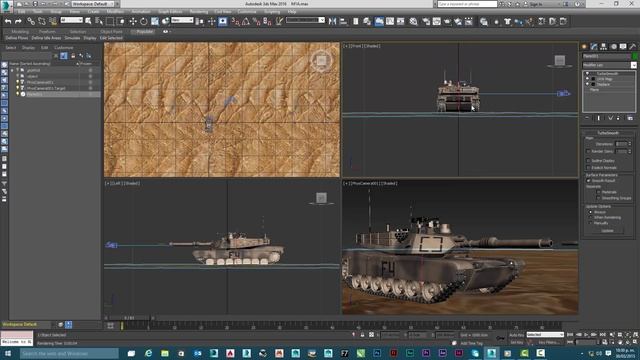Switch to the Hierarchy command panel
The height and width of the screenshot is (360, 640).
604,47
